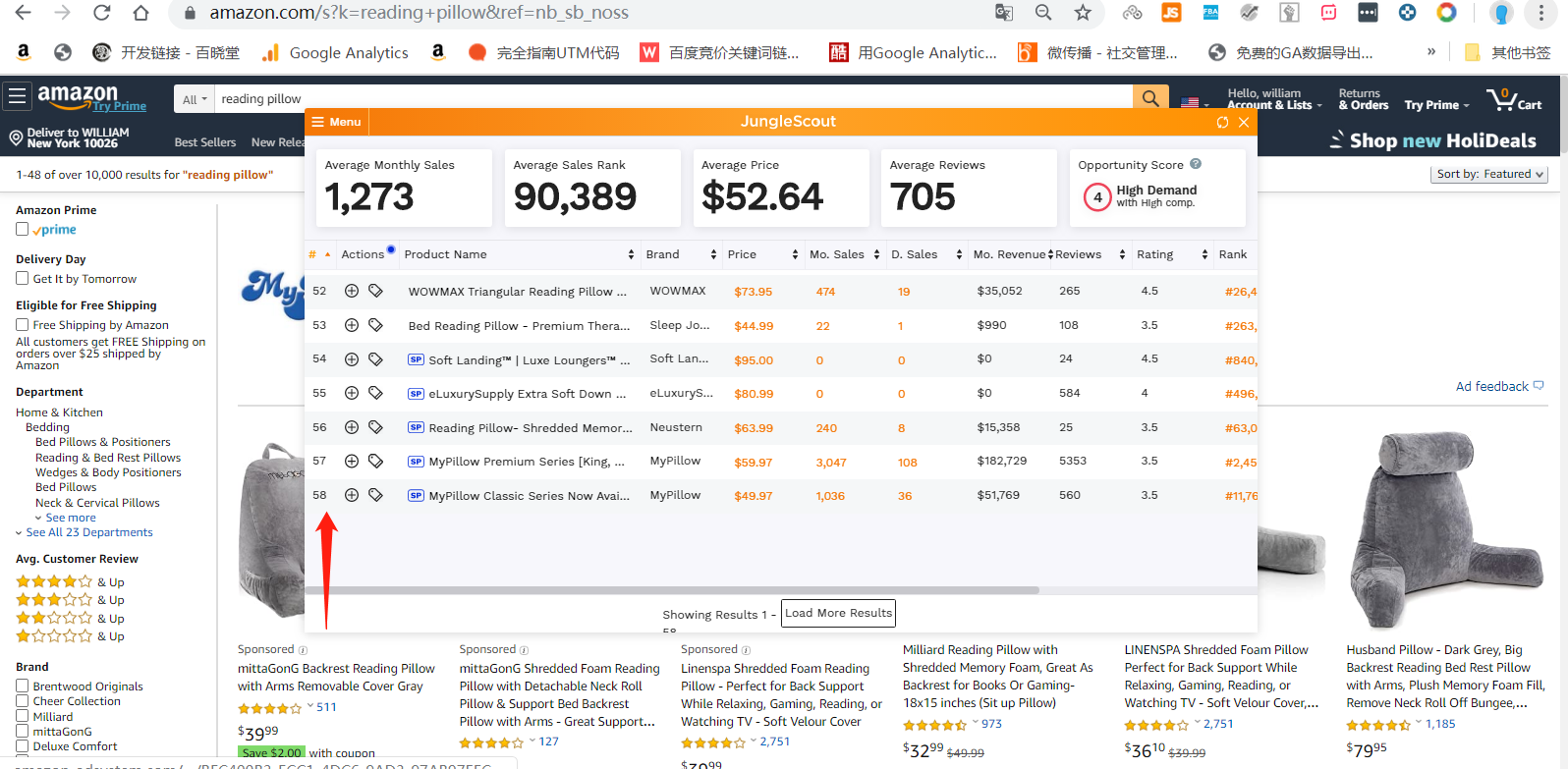This screenshot has width=1568, height=769.
Task: Open Bed Pillows & Positioners category
Action: coord(103,442)
